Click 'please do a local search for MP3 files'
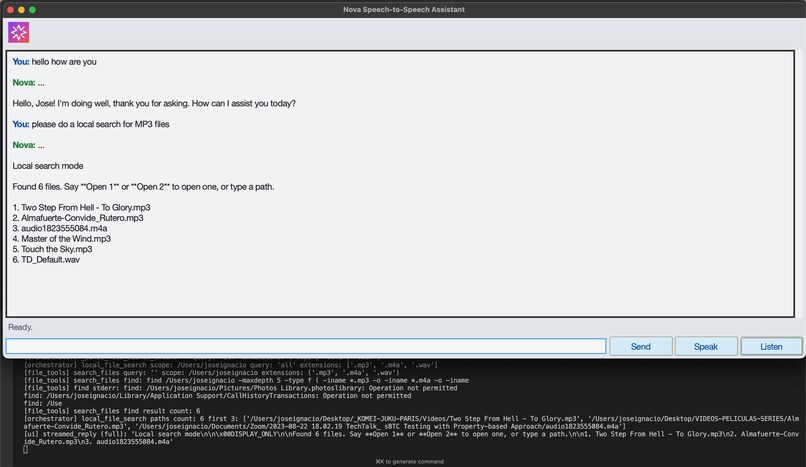 click(100, 124)
